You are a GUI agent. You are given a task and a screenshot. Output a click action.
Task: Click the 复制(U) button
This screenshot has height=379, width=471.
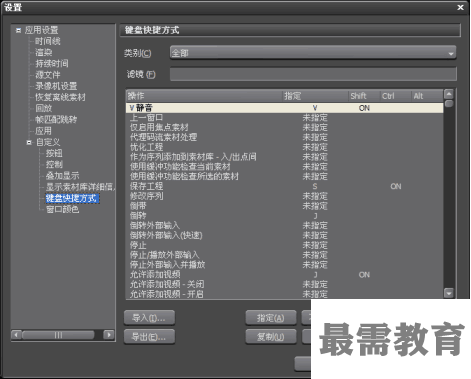click(x=271, y=337)
